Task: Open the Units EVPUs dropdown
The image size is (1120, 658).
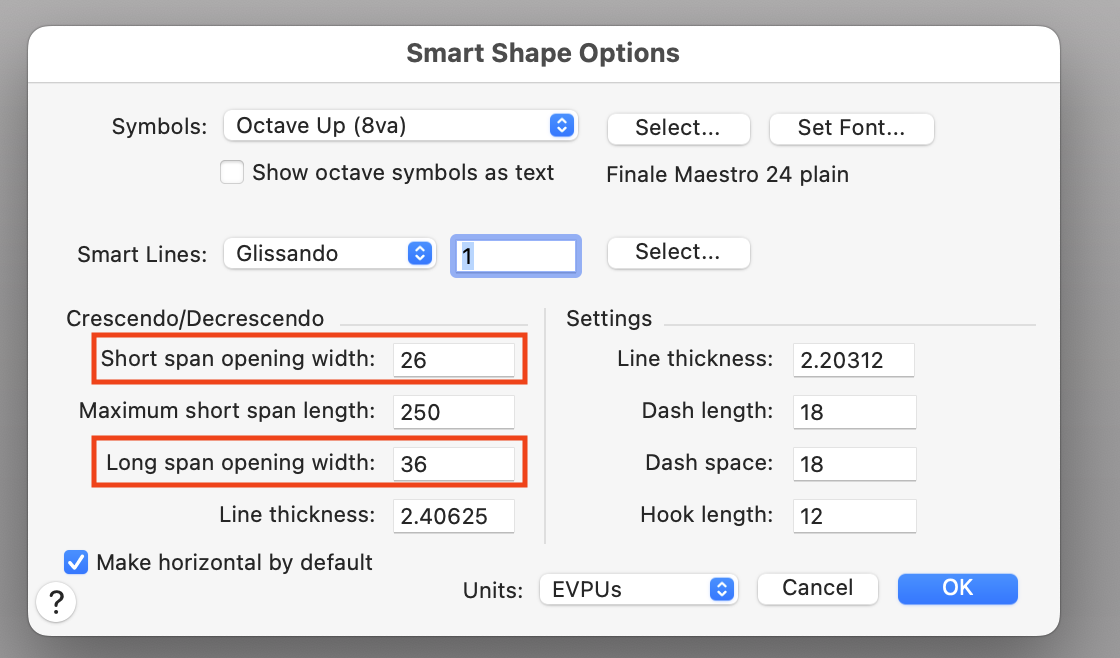Action: click(x=637, y=589)
